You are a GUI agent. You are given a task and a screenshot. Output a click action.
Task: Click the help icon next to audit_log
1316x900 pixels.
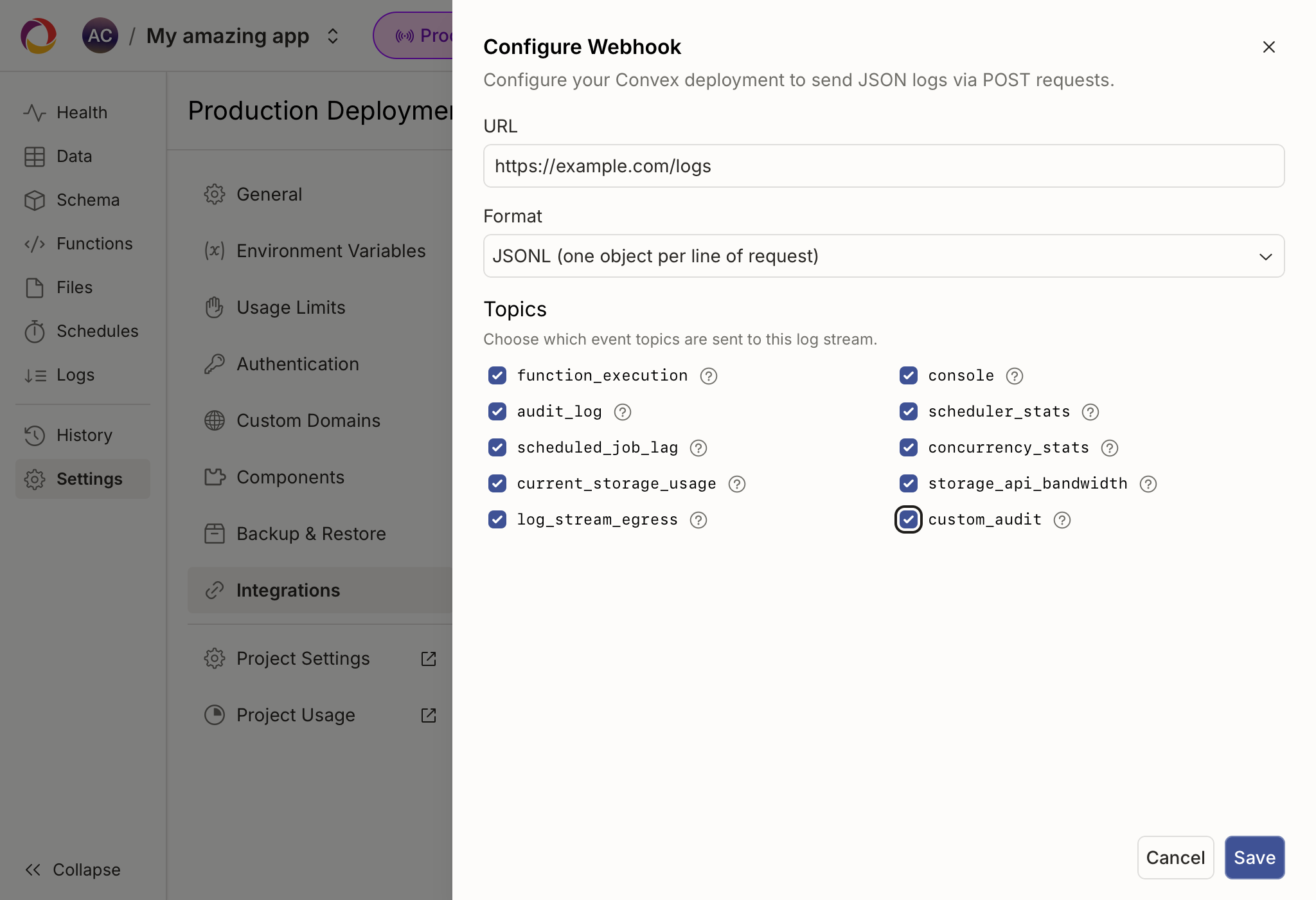[622, 412]
